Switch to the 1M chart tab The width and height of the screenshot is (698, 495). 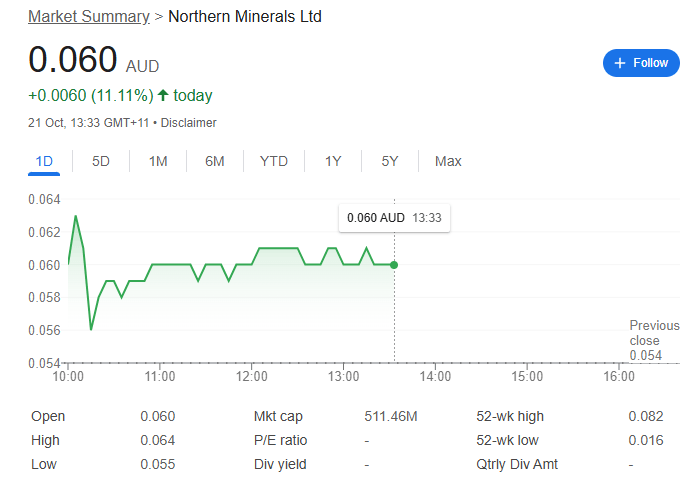[158, 161]
